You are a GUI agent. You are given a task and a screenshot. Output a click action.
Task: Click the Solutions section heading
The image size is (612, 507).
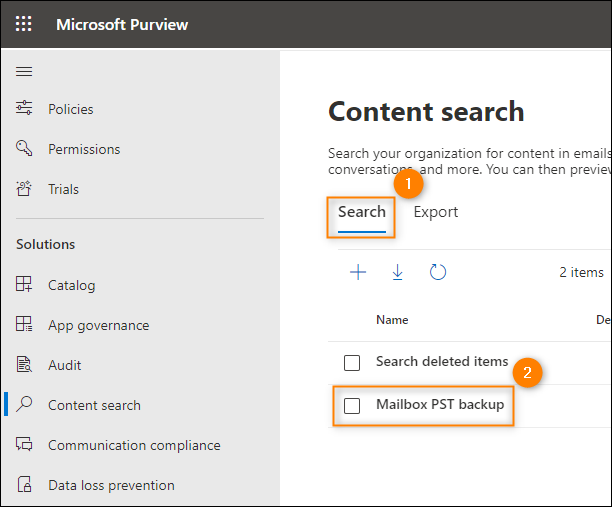45,244
